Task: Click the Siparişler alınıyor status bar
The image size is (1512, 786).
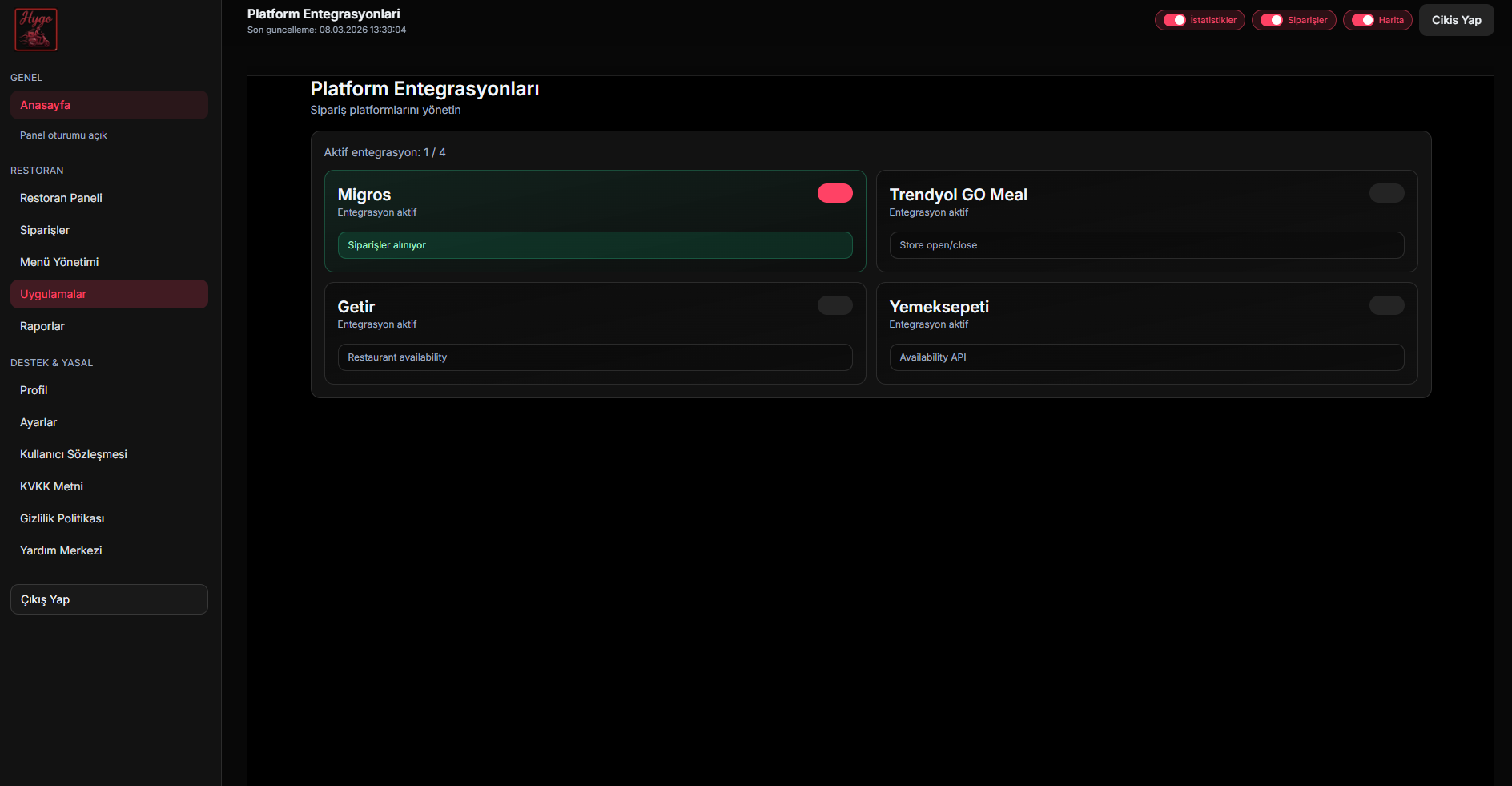Action: click(x=594, y=245)
